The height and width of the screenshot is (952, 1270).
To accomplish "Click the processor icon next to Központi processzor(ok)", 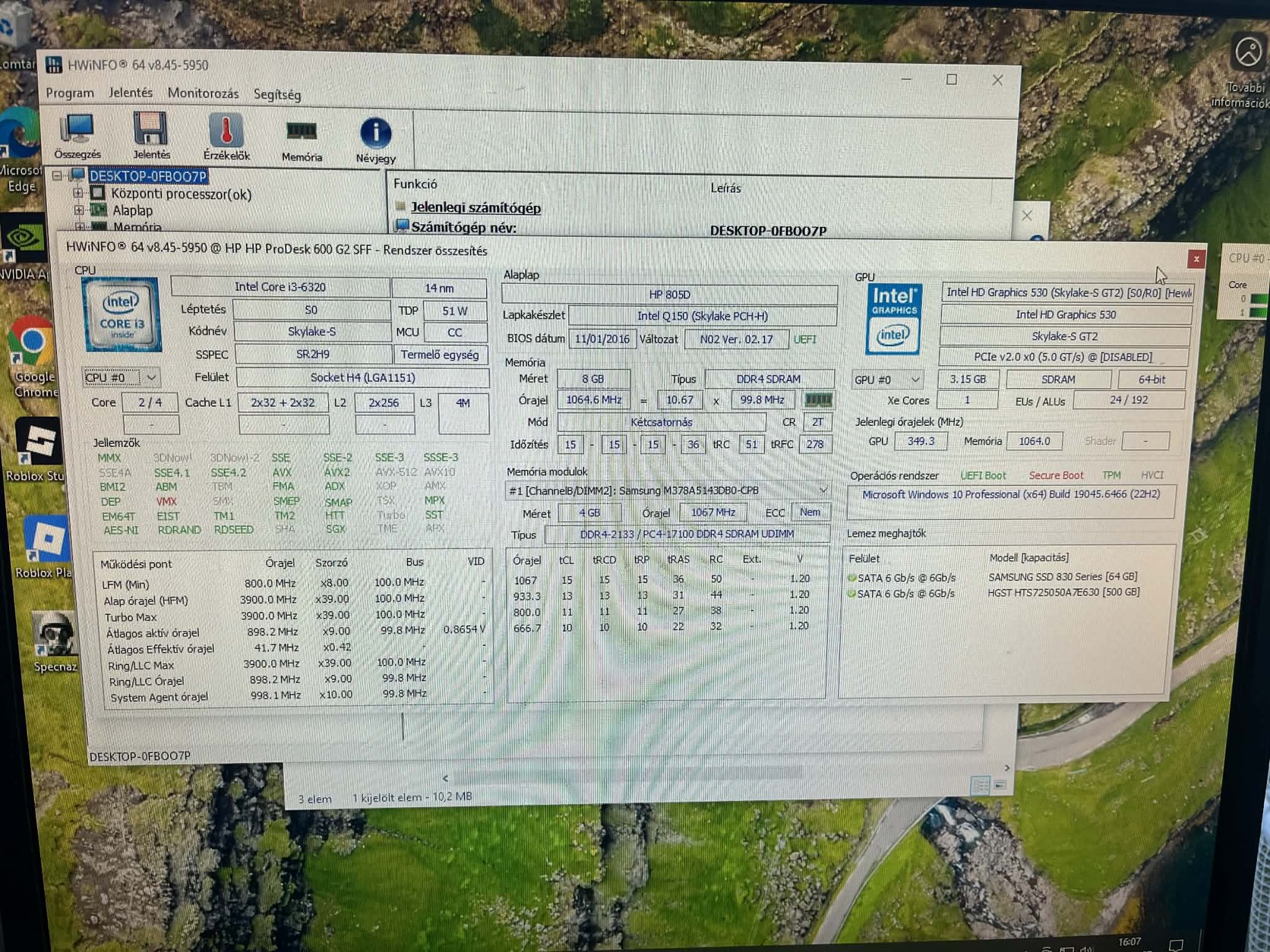I will click(x=98, y=194).
